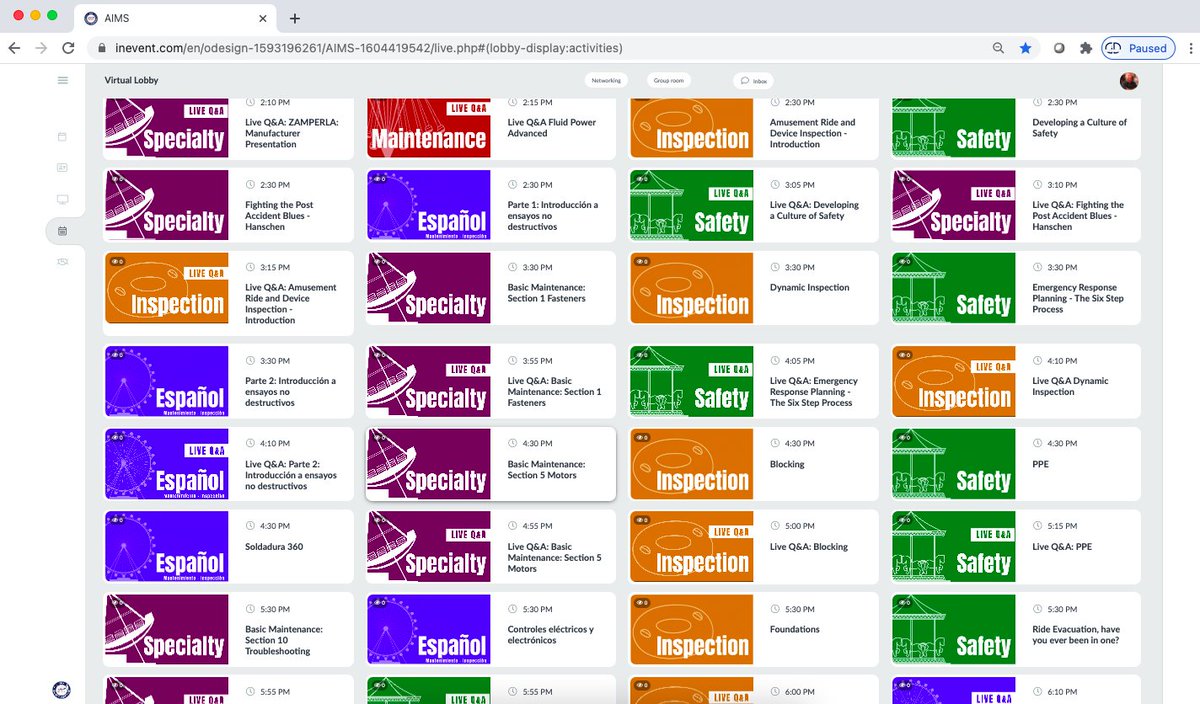Screen dimensions: 1200x704
Task: Open Emergency Response Planning Six Step Process 3:30
Action: [x=1016, y=288]
